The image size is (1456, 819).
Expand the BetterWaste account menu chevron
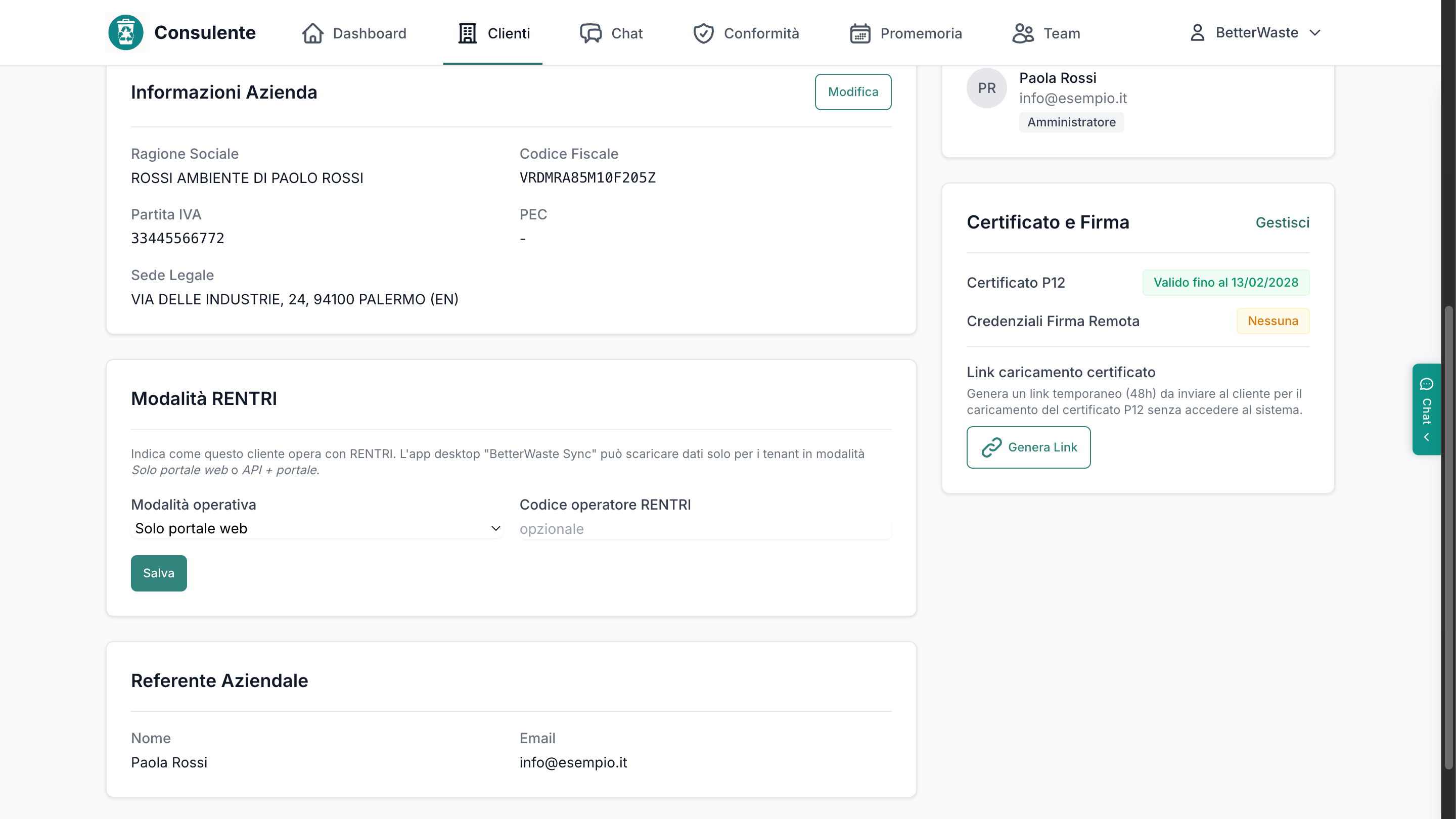[1314, 33]
